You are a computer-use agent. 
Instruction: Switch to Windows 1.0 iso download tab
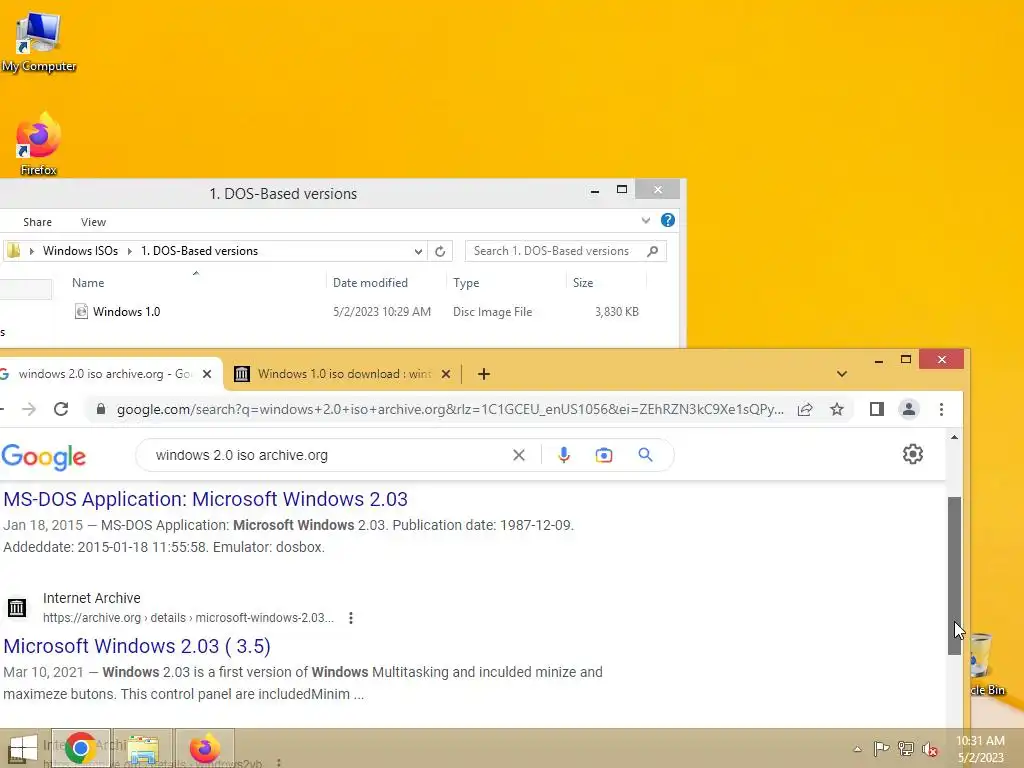click(x=343, y=374)
